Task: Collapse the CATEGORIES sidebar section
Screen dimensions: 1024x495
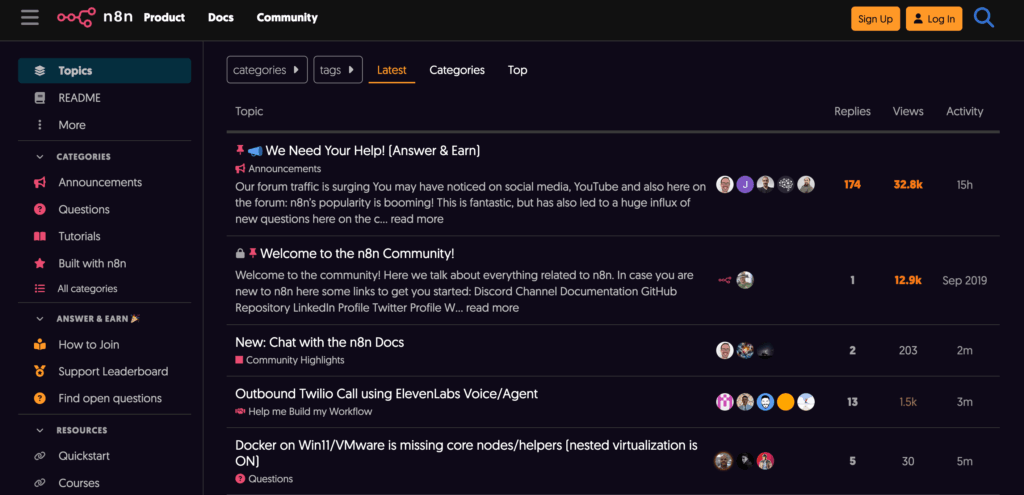Action: (40, 157)
